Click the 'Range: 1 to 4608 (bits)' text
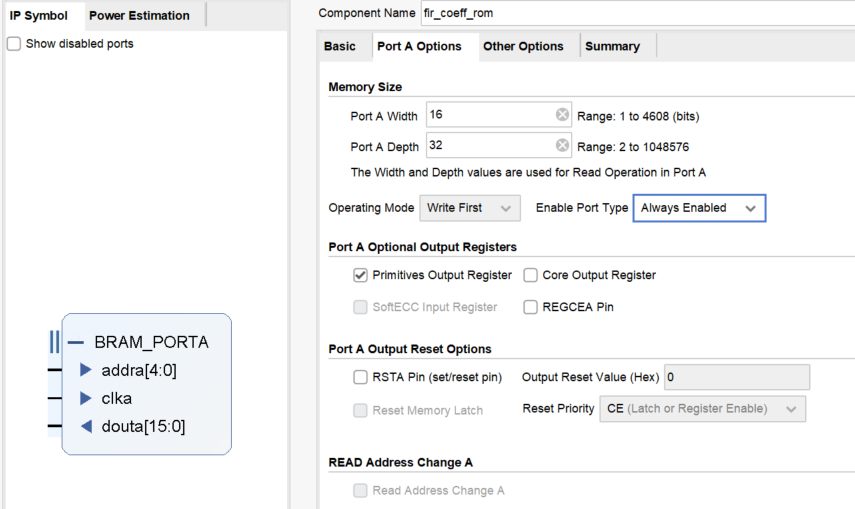Viewport: 855px width, 509px height. [x=638, y=116]
